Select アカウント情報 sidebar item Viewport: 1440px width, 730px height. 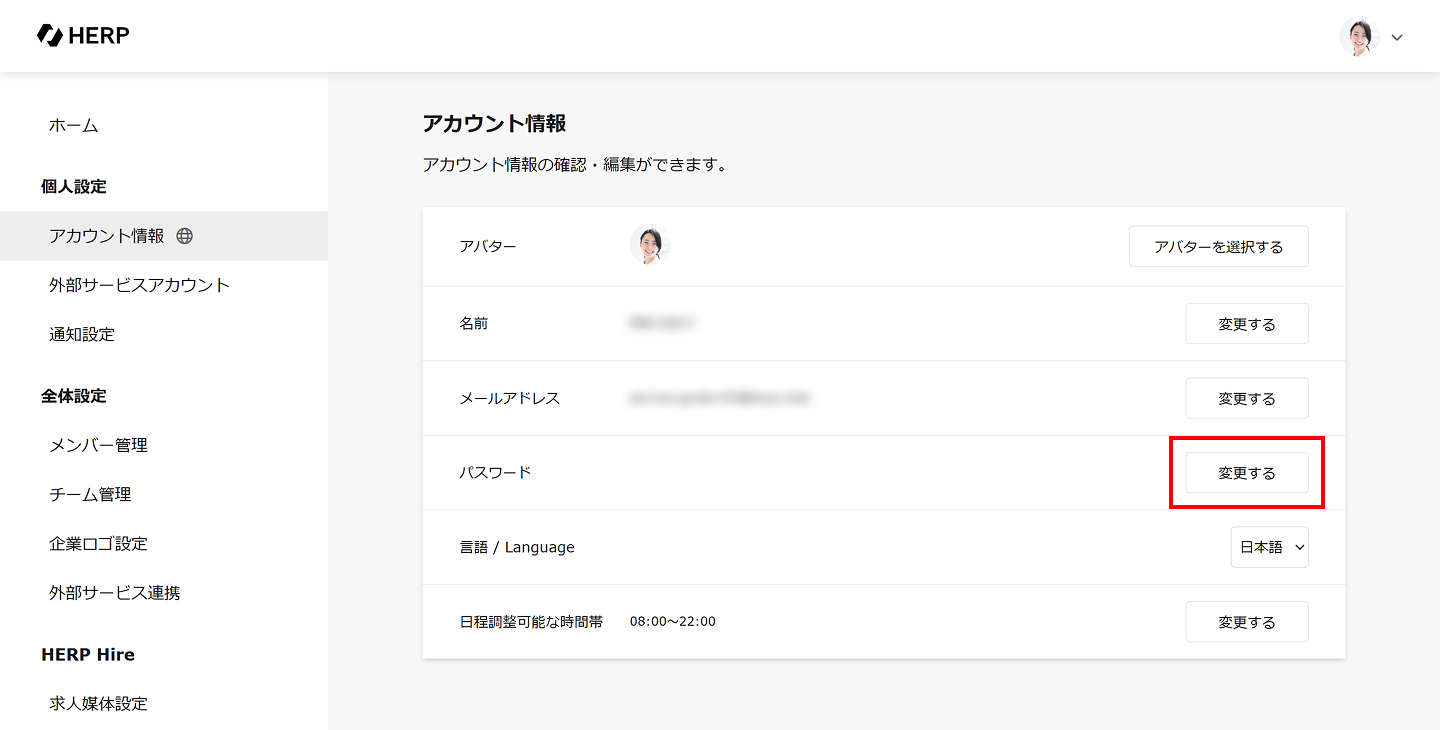106,236
